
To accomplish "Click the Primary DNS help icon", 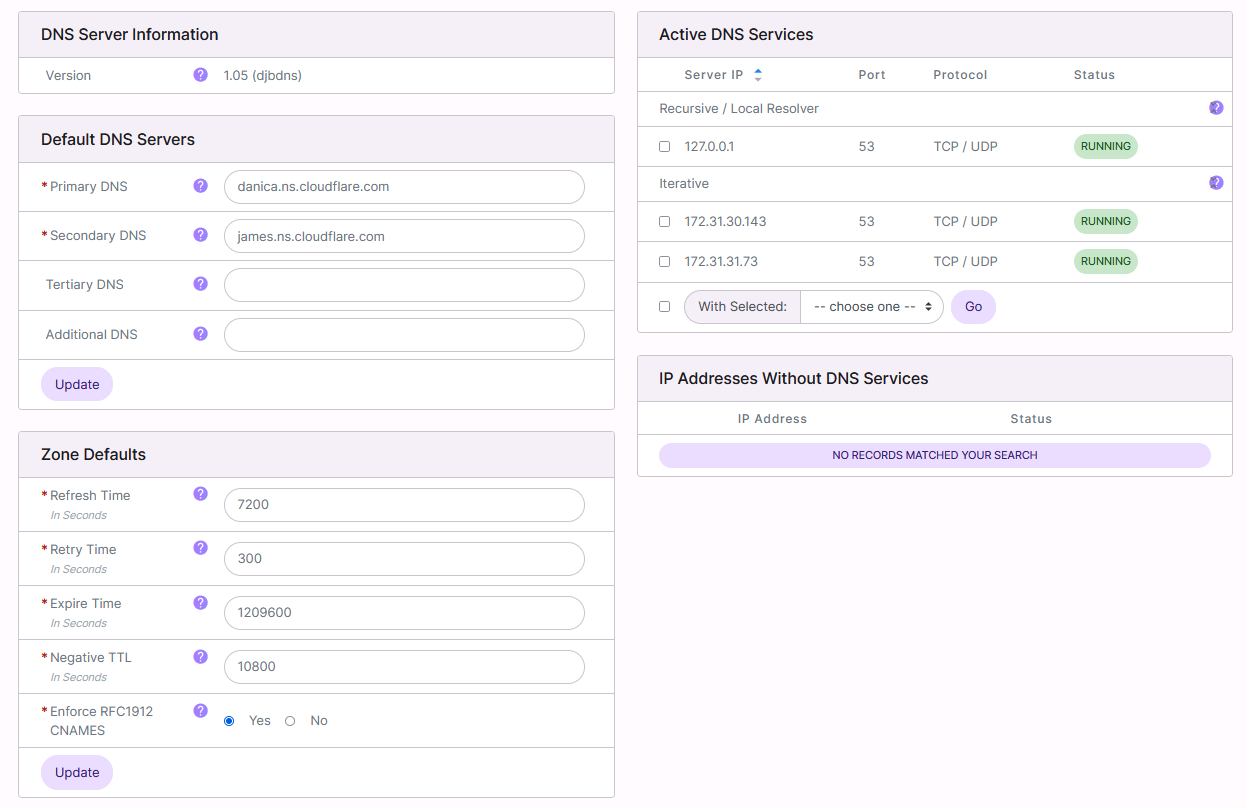I will pos(200,186).
